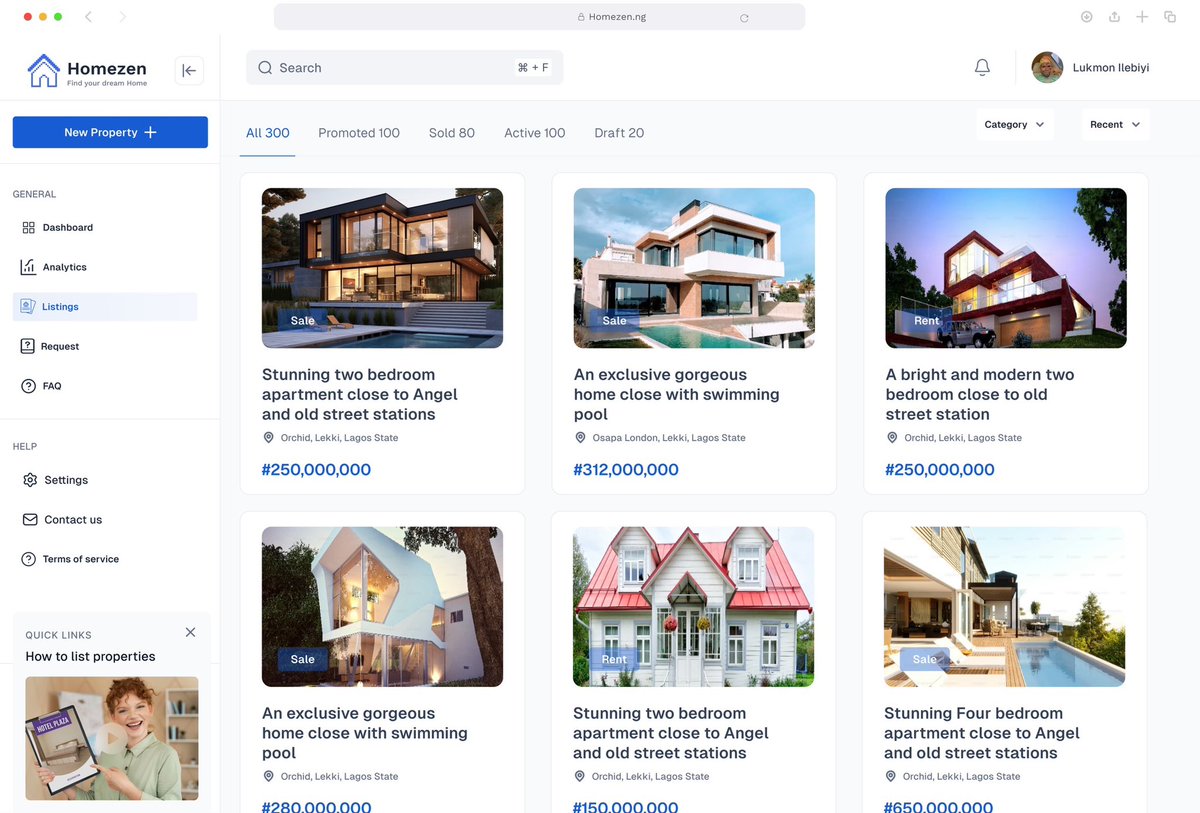
Task: Switch to the Promoted 100 tab
Action: [359, 133]
